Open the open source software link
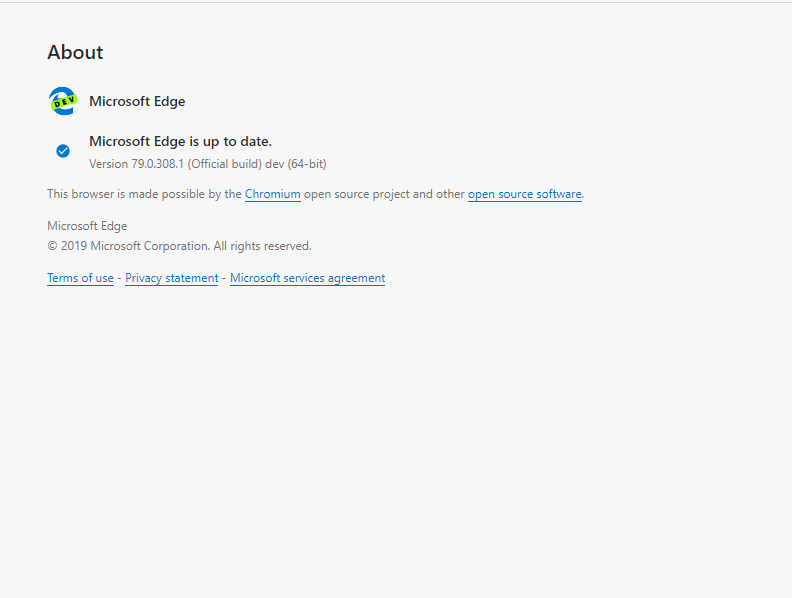The height and width of the screenshot is (598, 792). coord(525,194)
